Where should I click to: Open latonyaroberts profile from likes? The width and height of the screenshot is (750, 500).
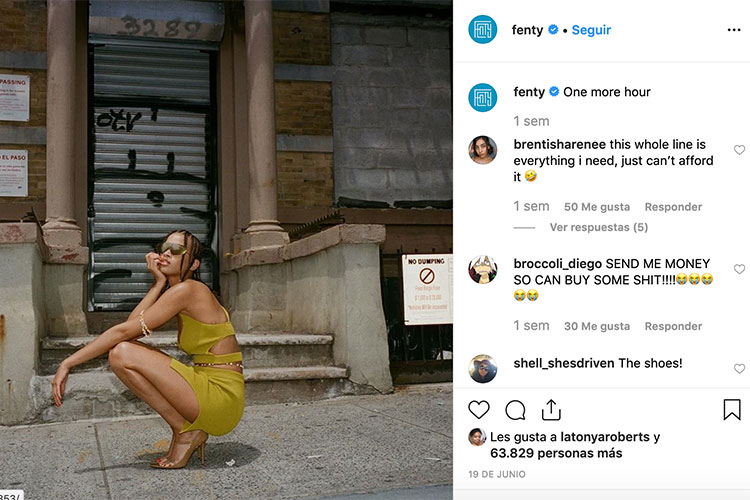pyautogui.click(x=605, y=437)
